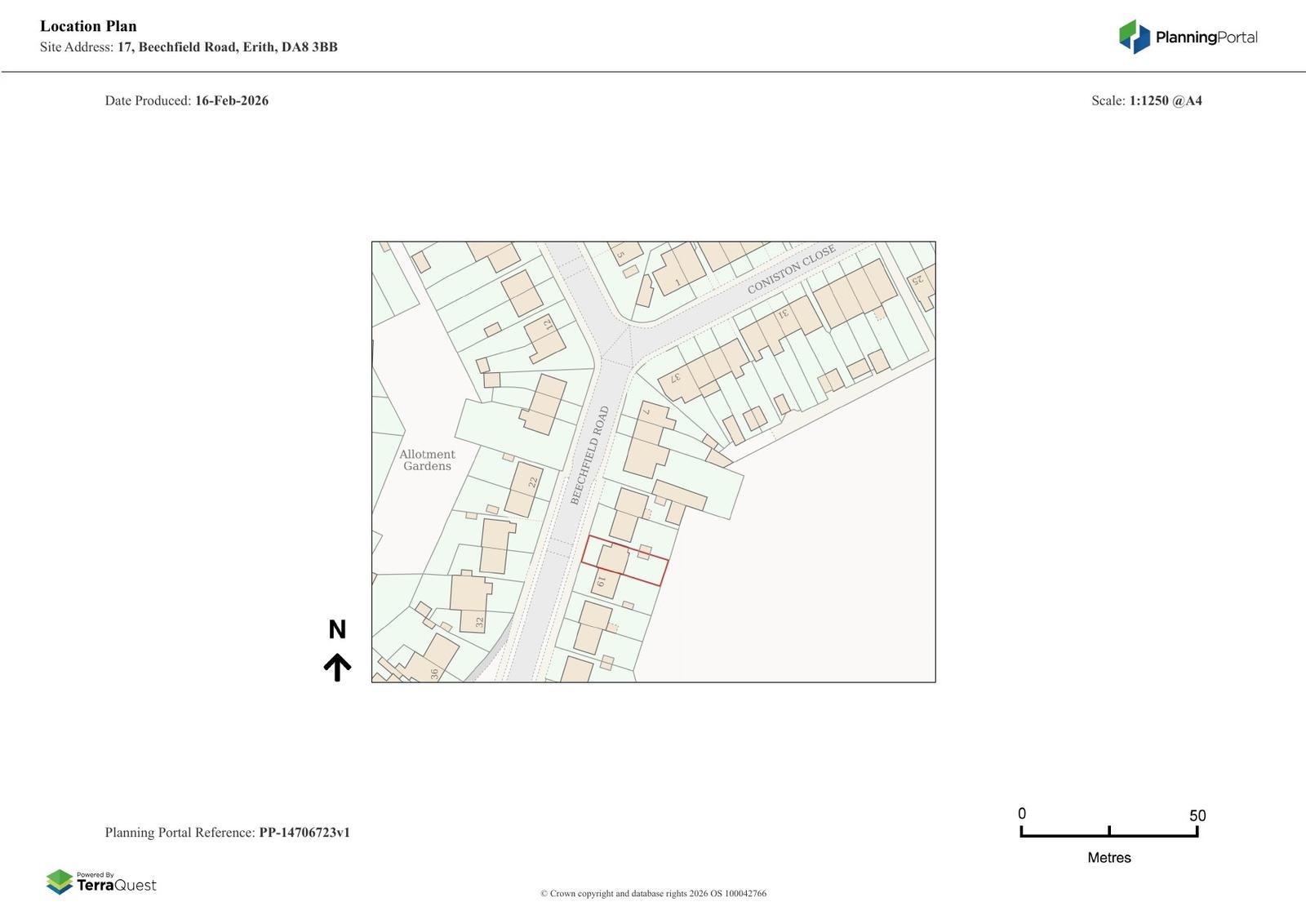Click the north arrow below the N

(x=337, y=667)
